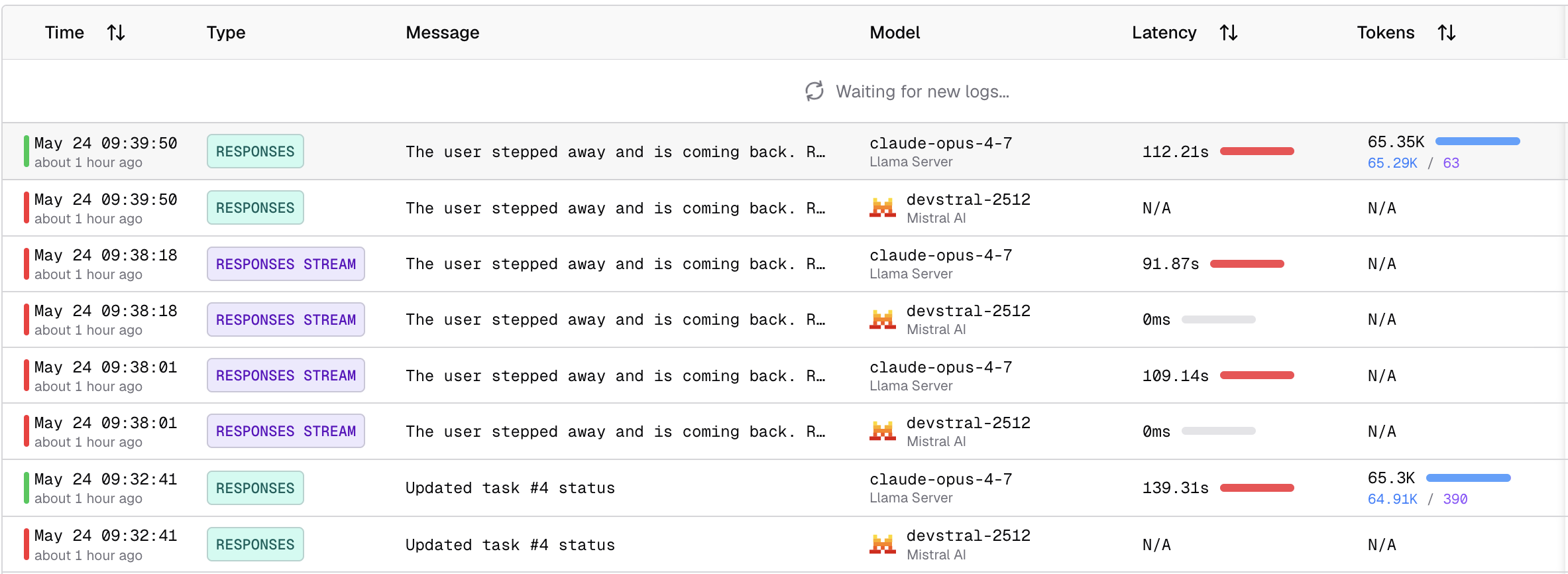The width and height of the screenshot is (1568, 574).
Task: Click RESPONSES badge in 09:39:50 claude-opus row
Action: point(255,151)
